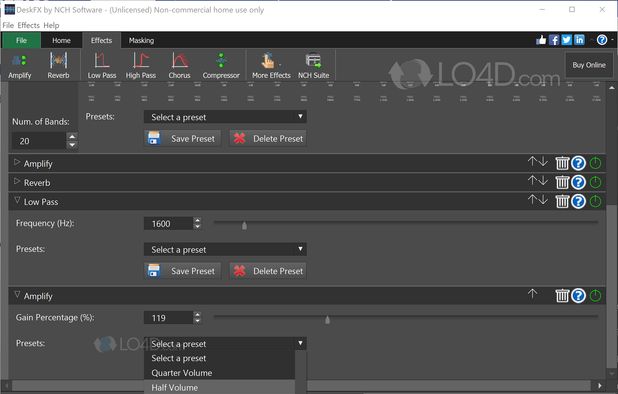The image size is (618, 394).
Task: Open help from the top-right question icon
Action: pyautogui.click(x=602, y=40)
